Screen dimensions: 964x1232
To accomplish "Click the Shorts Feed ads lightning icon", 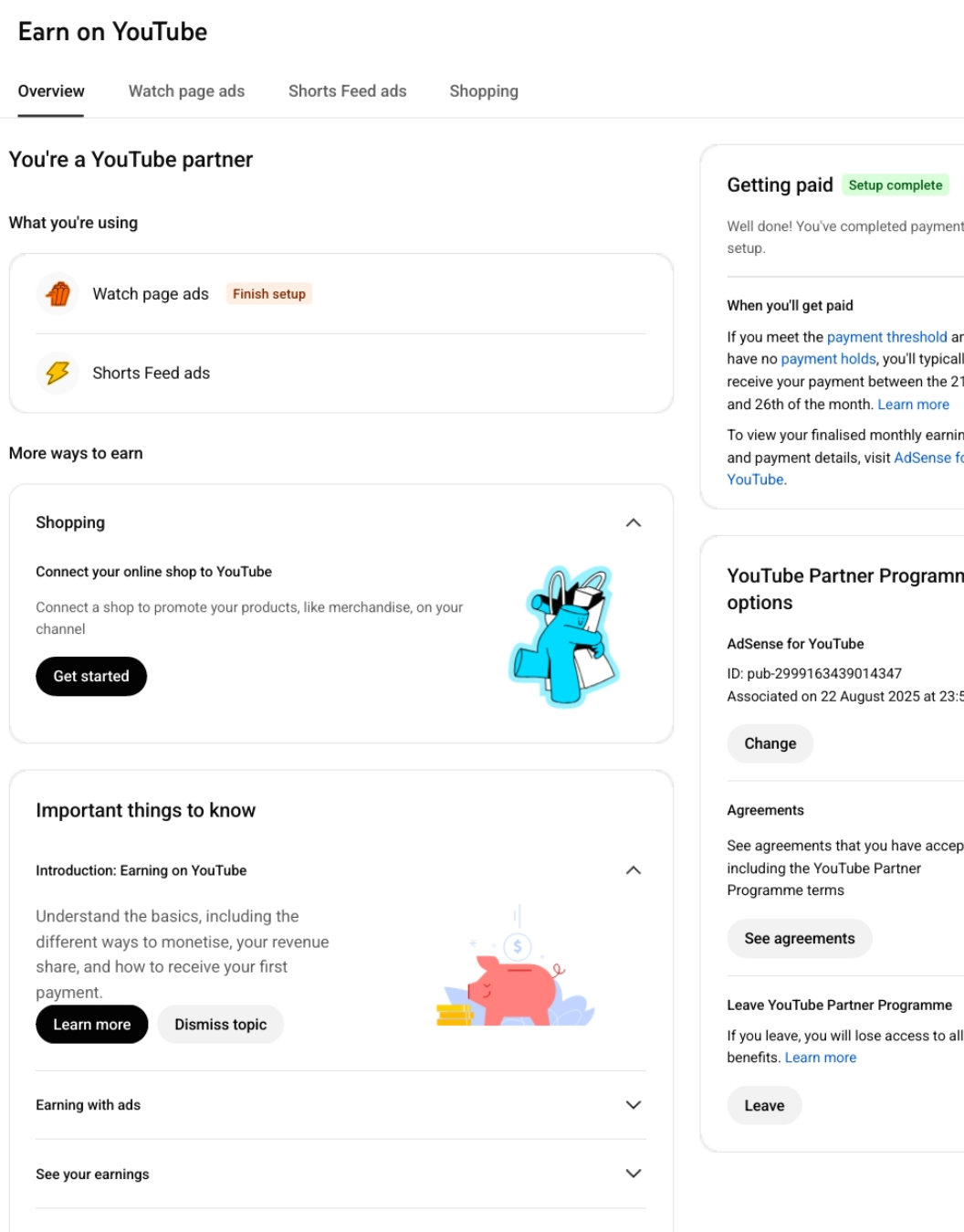I will click(x=58, y=373).
